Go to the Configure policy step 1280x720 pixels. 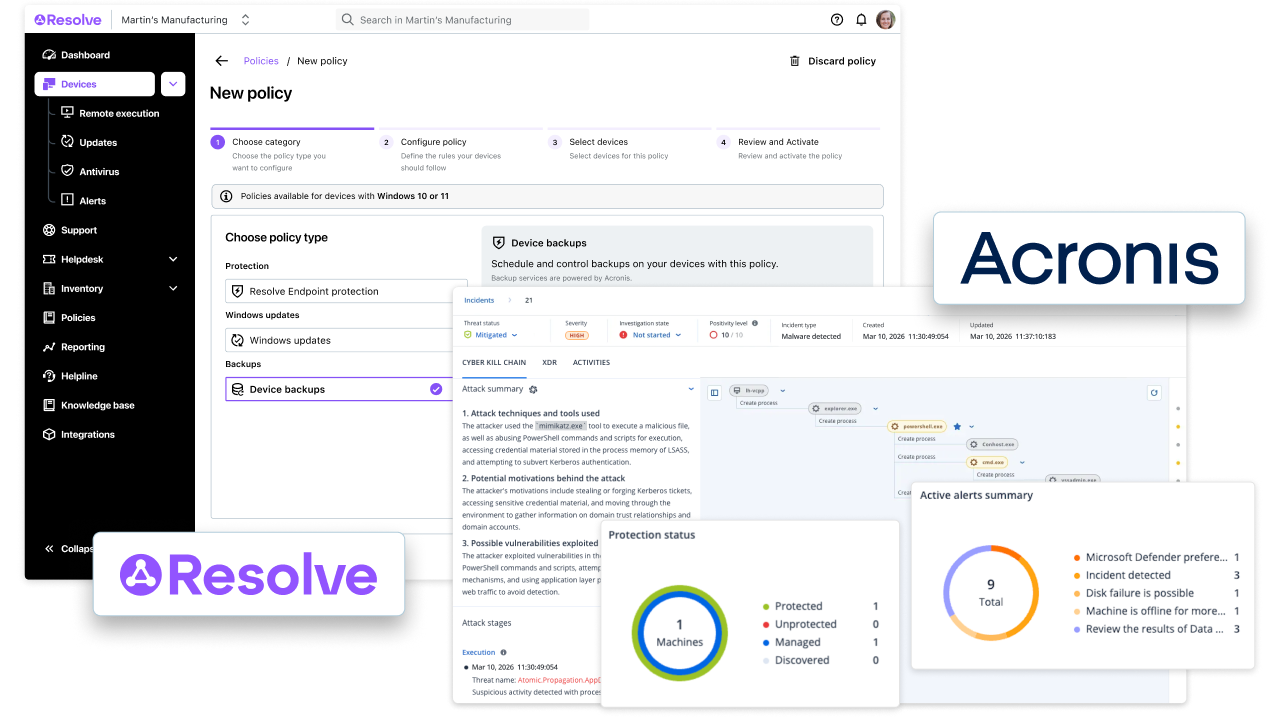pyautogui.click(x=433, y=142)
